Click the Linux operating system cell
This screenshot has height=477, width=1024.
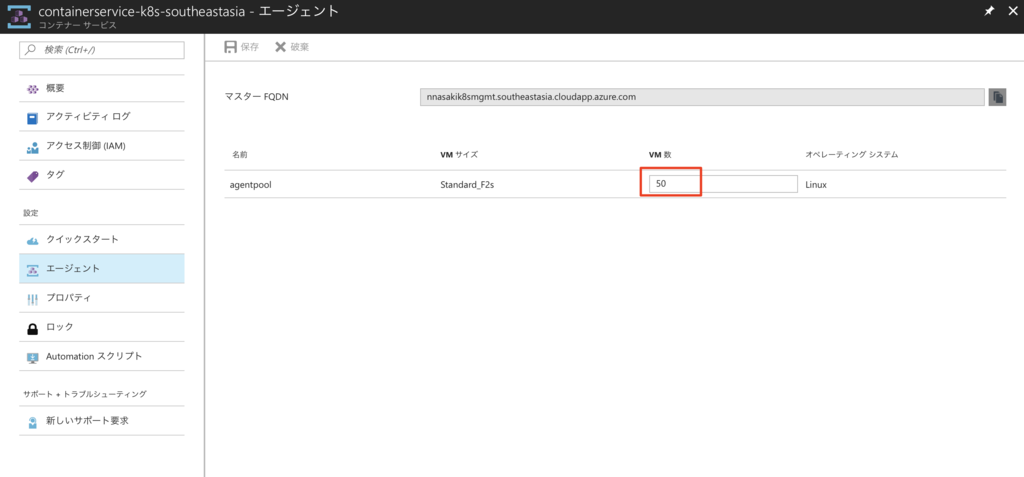pyautogui.click(x=816, y=185)
